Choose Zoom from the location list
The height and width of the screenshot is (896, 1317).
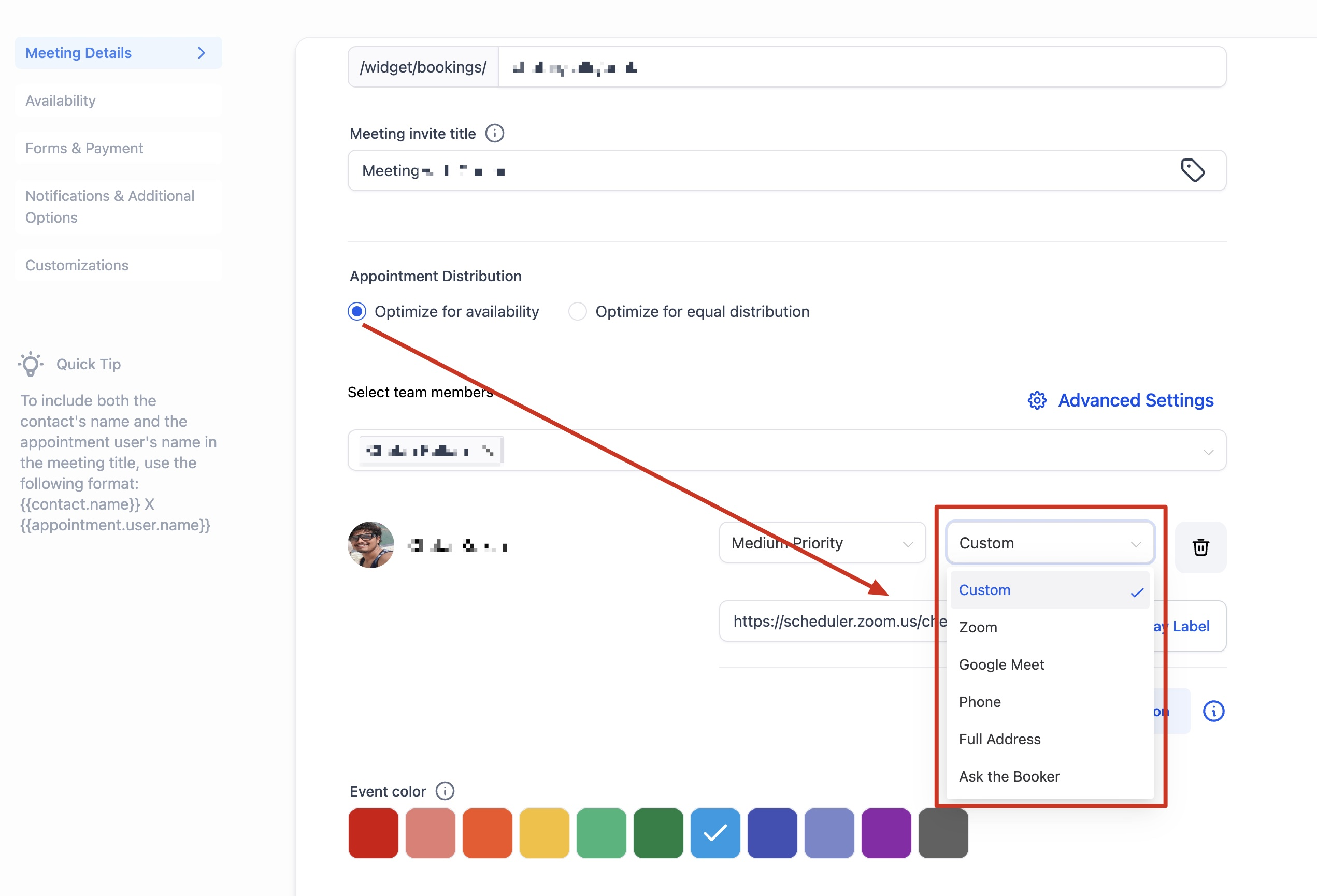click(x=978, y=627)
